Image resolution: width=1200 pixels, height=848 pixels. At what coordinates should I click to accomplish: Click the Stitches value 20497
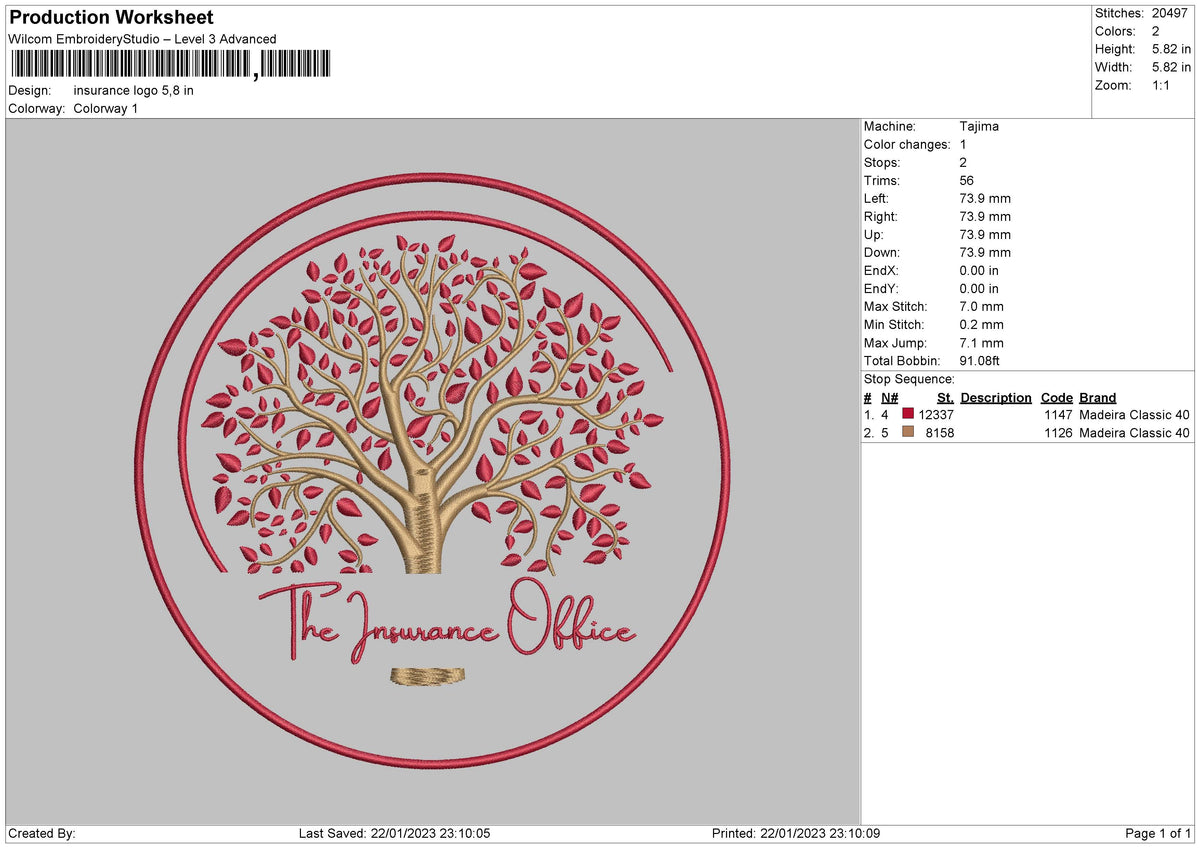click(1171, 13)
